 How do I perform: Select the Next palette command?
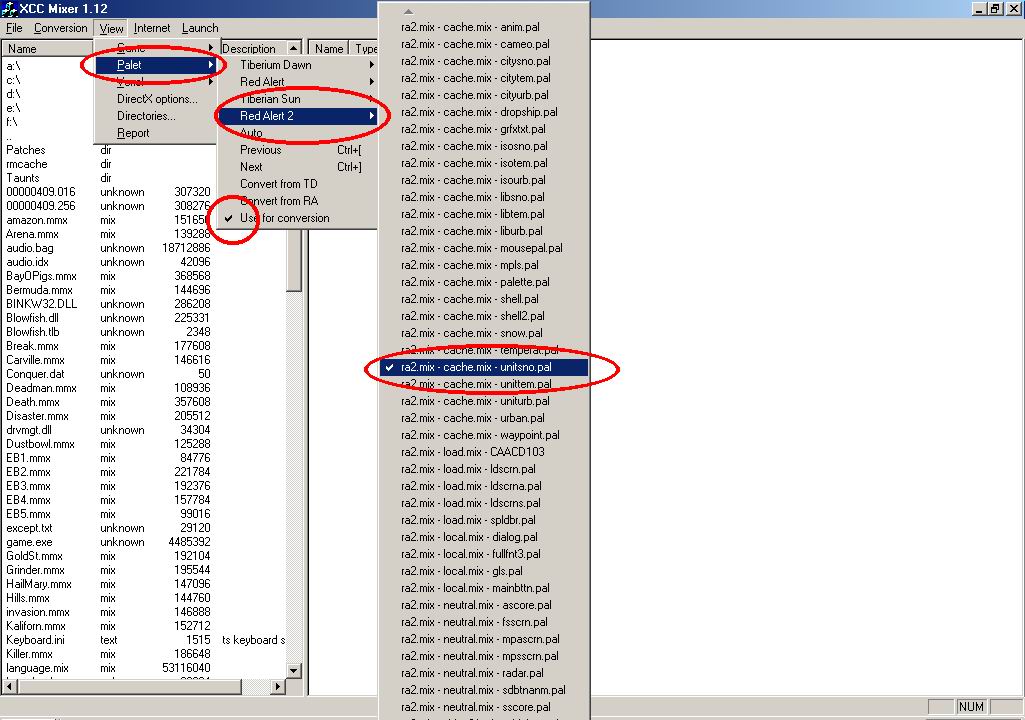pos(298,167)
